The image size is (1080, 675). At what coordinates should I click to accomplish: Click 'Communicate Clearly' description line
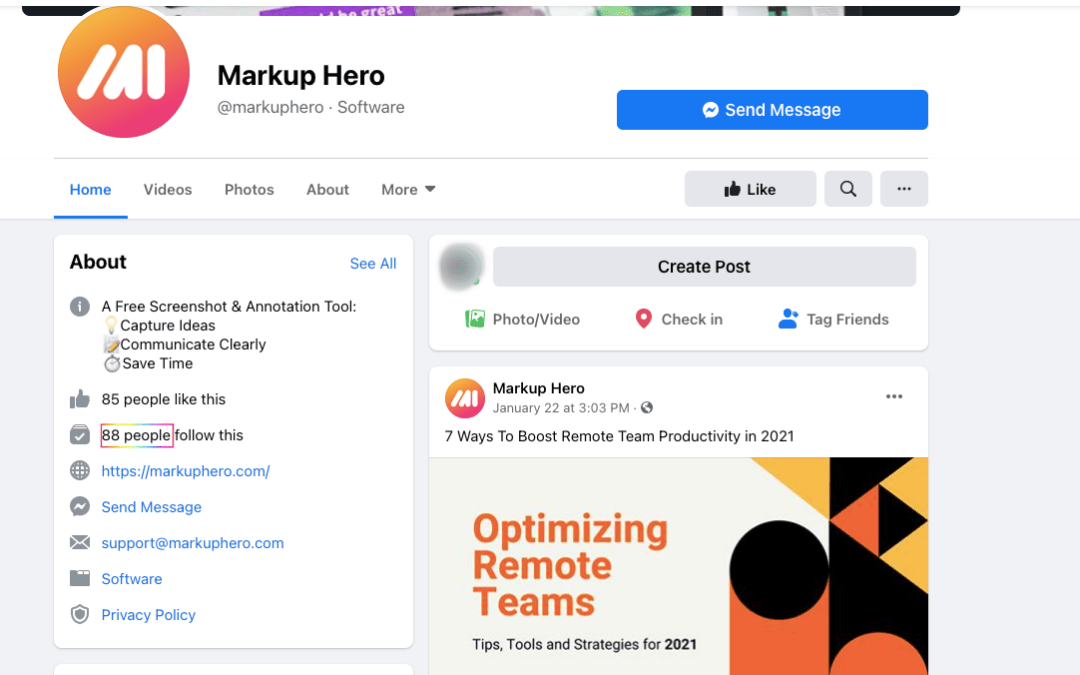pos(193,344)
